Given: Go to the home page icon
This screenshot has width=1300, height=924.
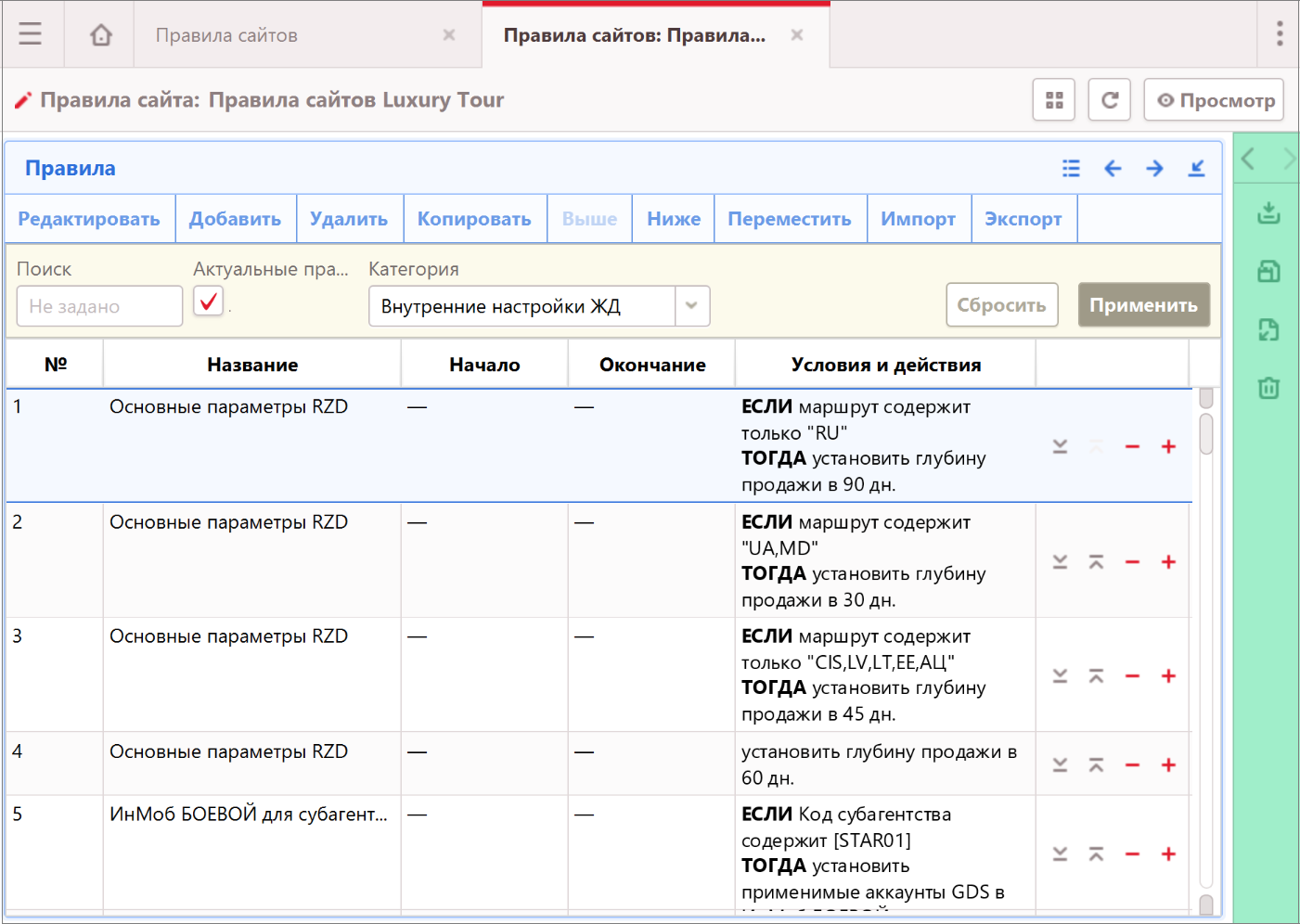Looking at the screenshot, I should [x=100, y=34].
